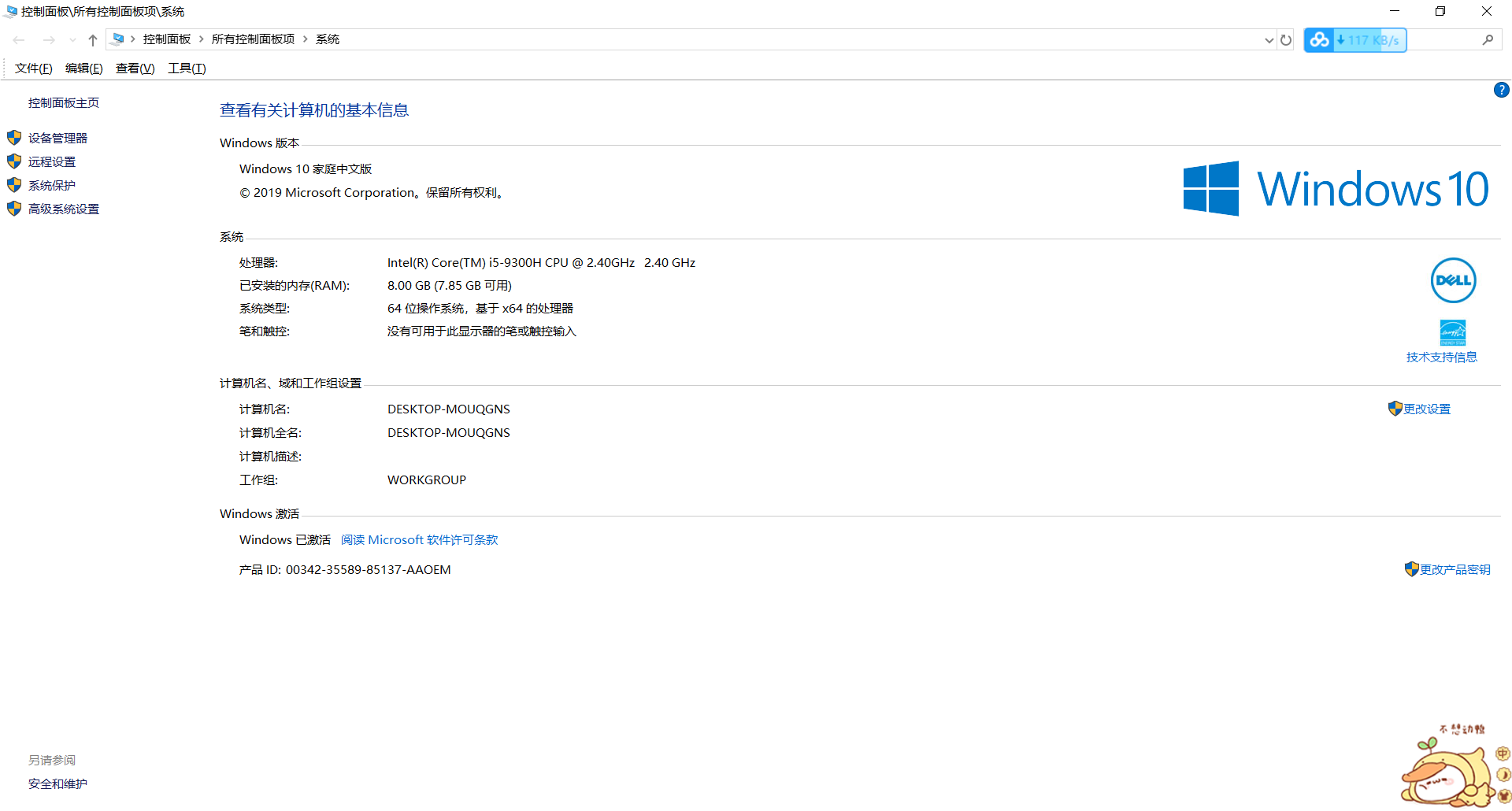The height and width of the screenshot is (811, 1512).
Task: Click the Dell logo
Action: point(1453,280)
